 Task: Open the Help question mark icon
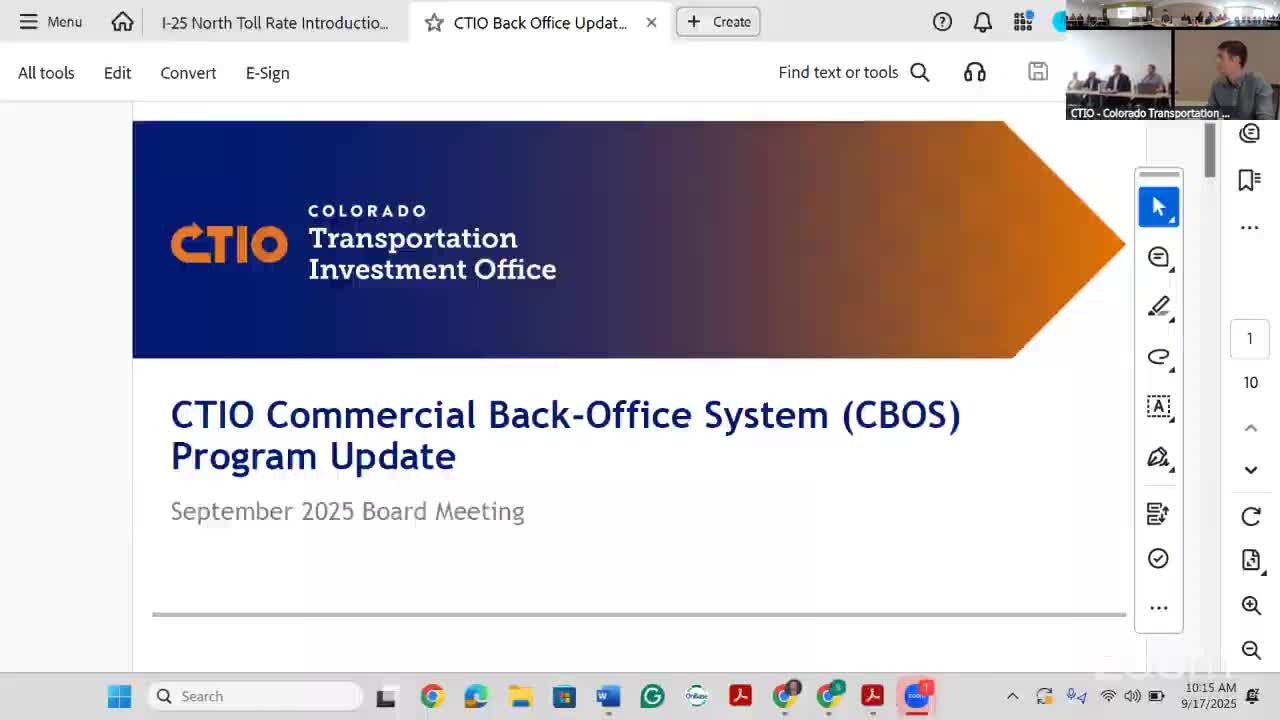[x=942, y=22]
